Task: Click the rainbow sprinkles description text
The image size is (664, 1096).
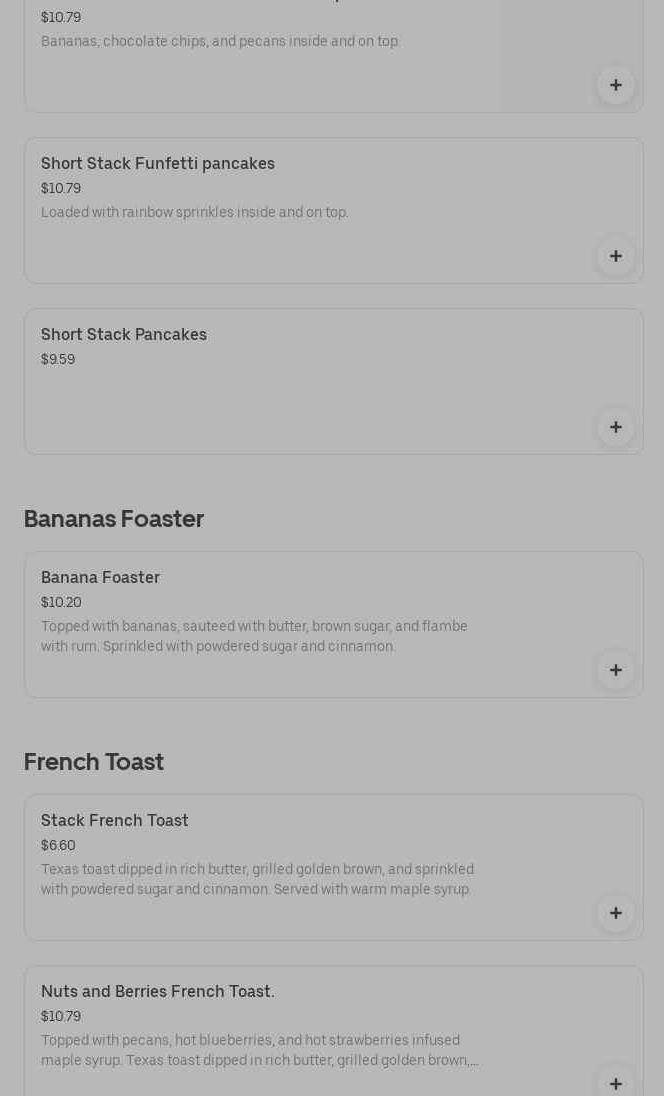Action: click(195, 213)
